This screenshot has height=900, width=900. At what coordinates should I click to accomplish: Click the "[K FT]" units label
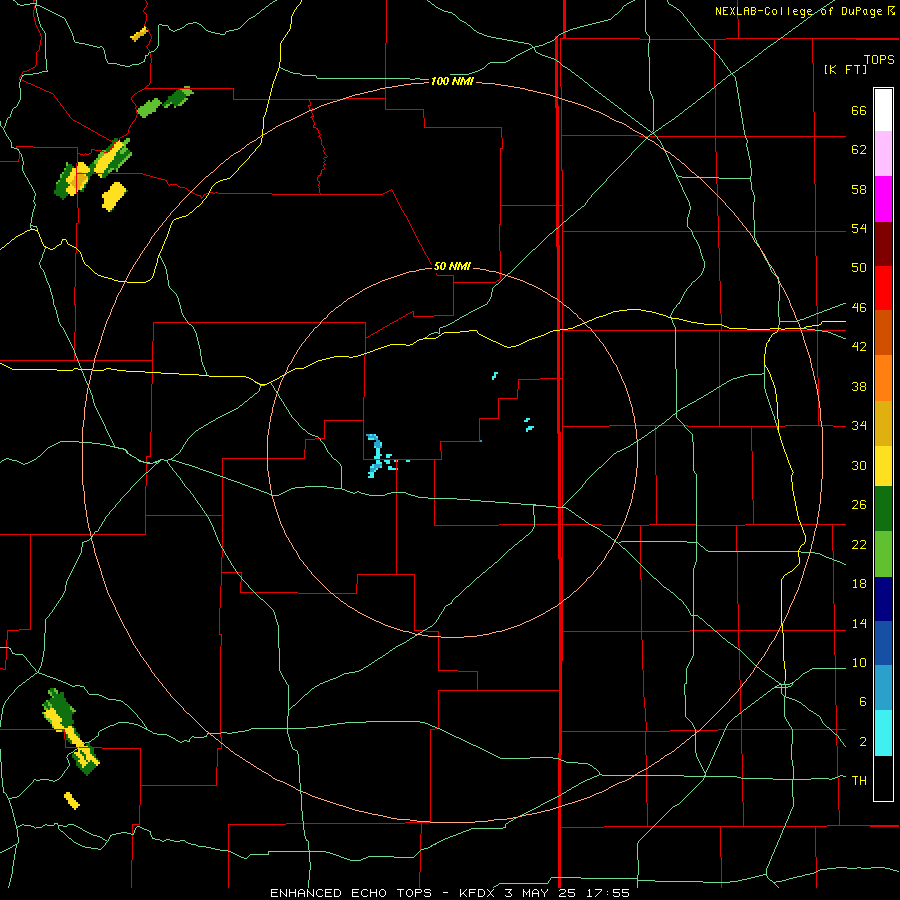(845, 69)
